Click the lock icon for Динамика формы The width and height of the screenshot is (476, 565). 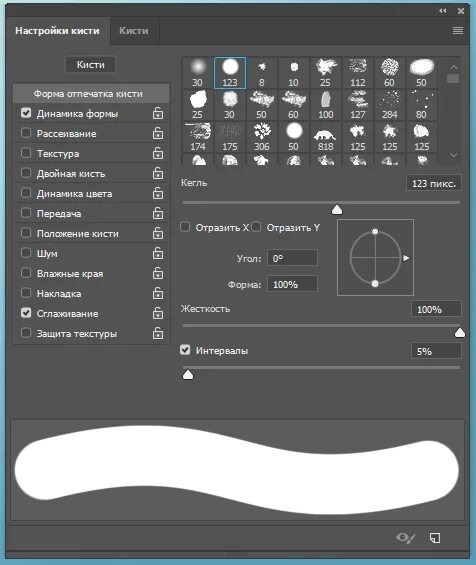[157, 113]
